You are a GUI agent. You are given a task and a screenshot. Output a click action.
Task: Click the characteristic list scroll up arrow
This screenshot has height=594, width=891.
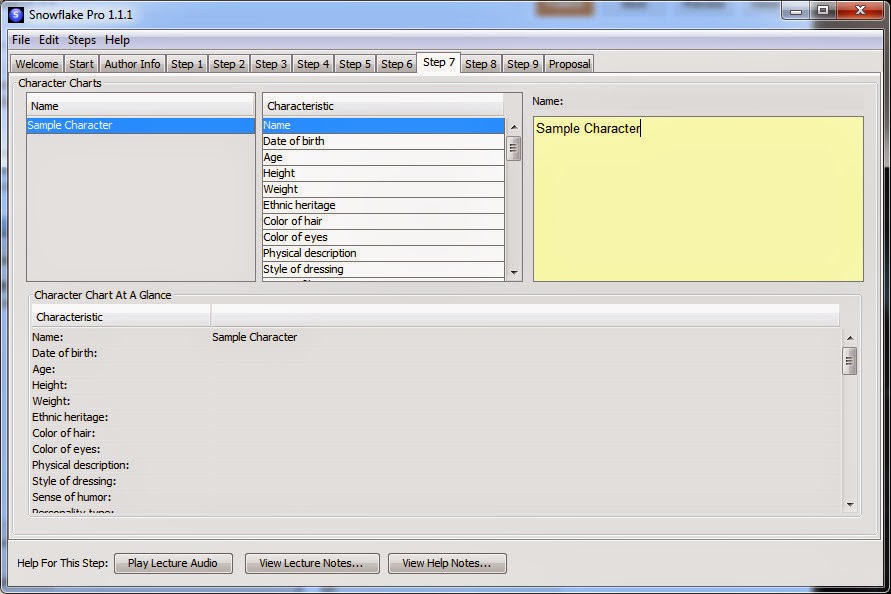point(514,127)
